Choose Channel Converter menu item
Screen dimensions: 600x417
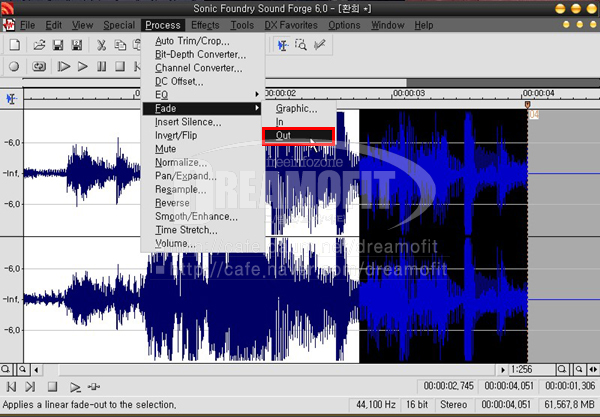point(202,68)
